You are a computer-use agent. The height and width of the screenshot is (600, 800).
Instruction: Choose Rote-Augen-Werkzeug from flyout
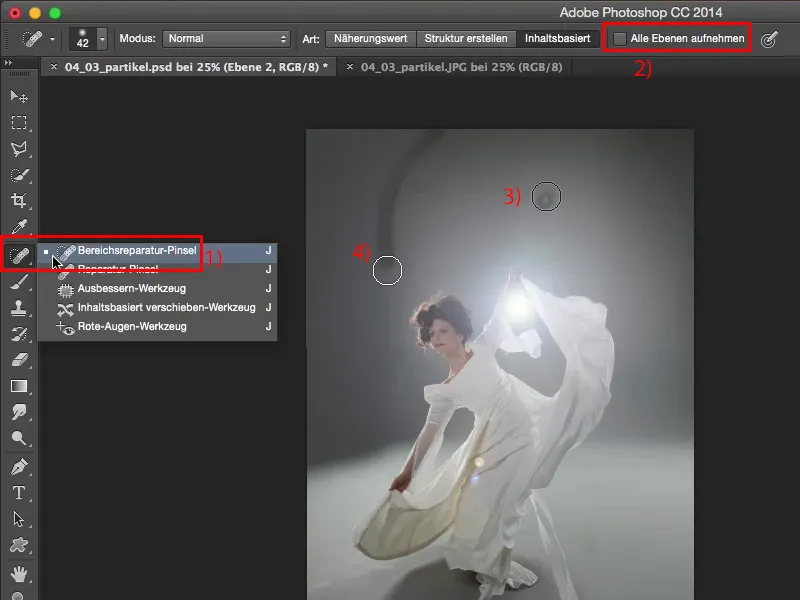coord(158,327)
